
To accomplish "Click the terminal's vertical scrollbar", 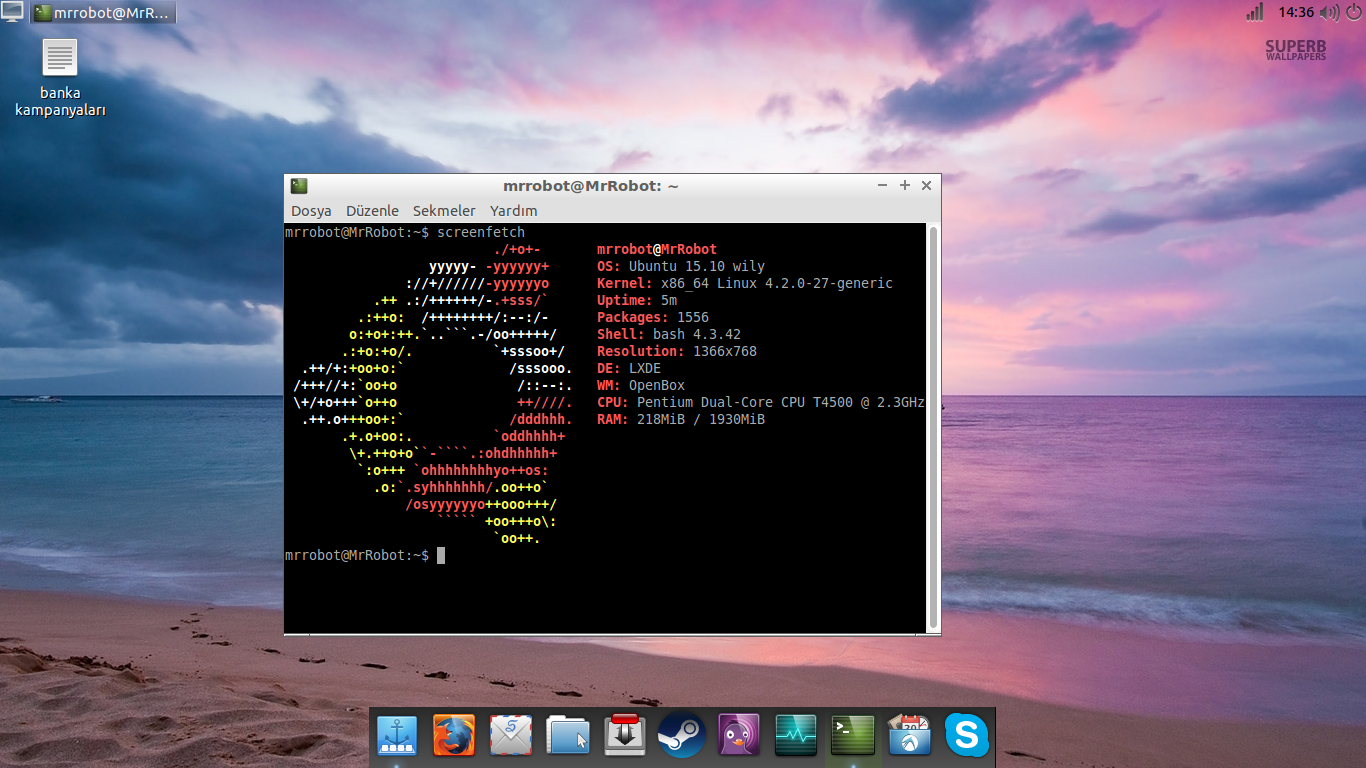I will (x=934, y=427).
